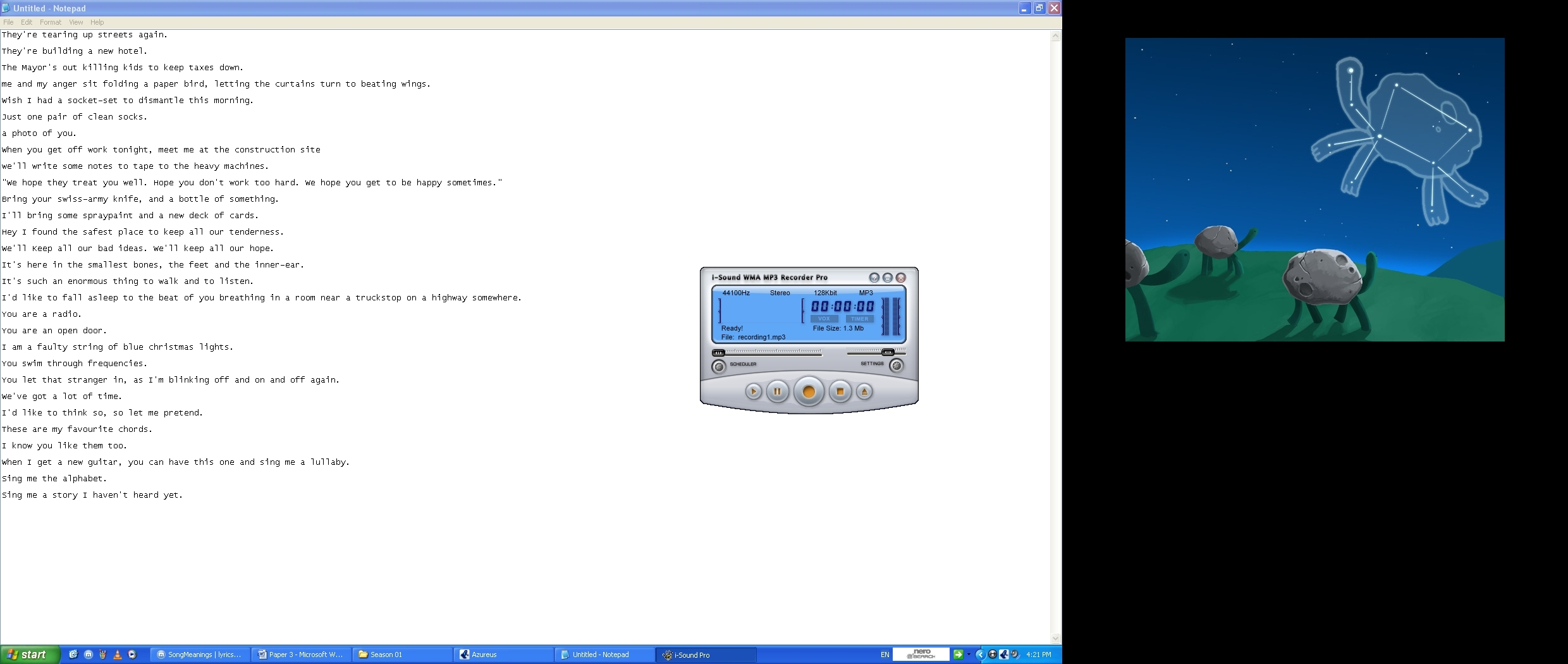The image size is (1568, 664).
Task: Open the Nero Search dropdown arrow
Action: (x=969, y=655)
